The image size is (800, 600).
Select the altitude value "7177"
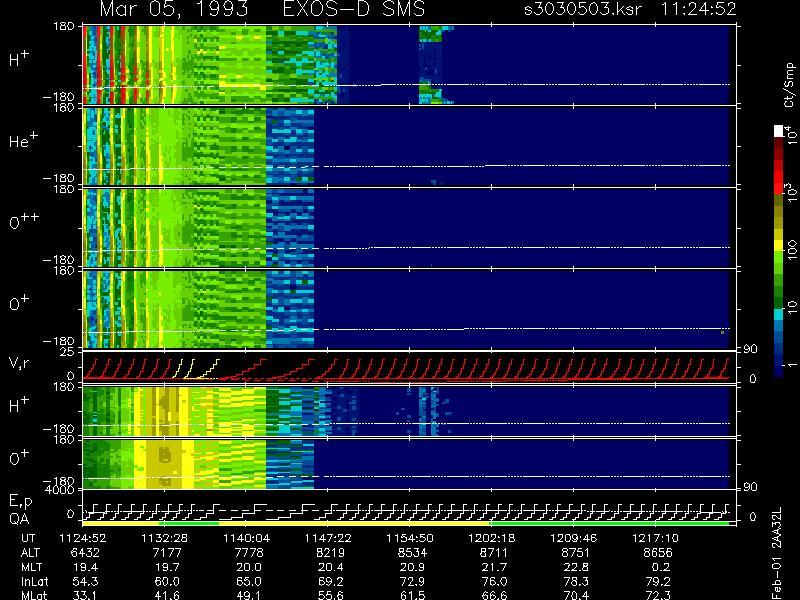pos(167,553)
